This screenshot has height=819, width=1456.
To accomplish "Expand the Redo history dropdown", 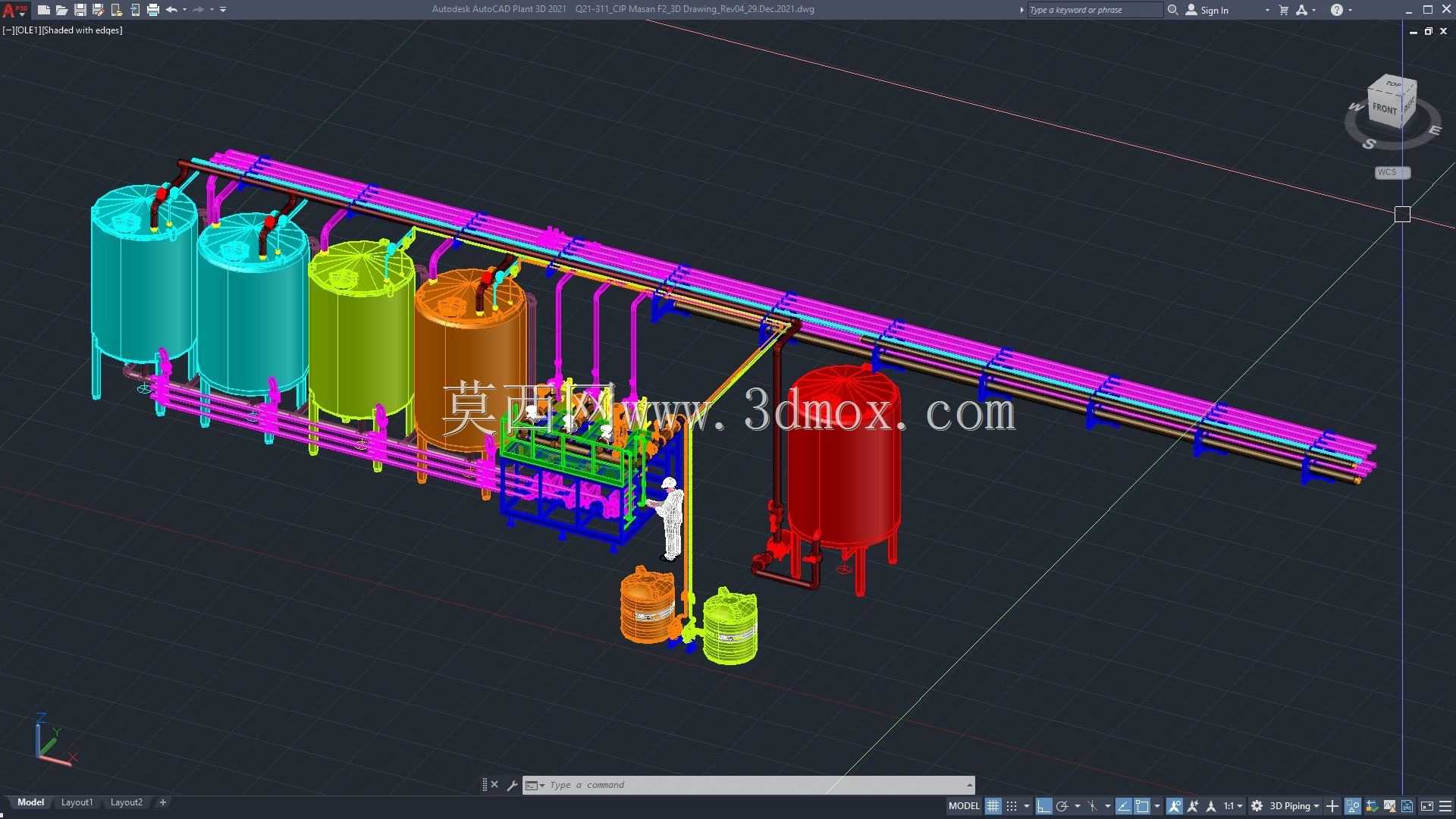I will (x=211, y=10).
